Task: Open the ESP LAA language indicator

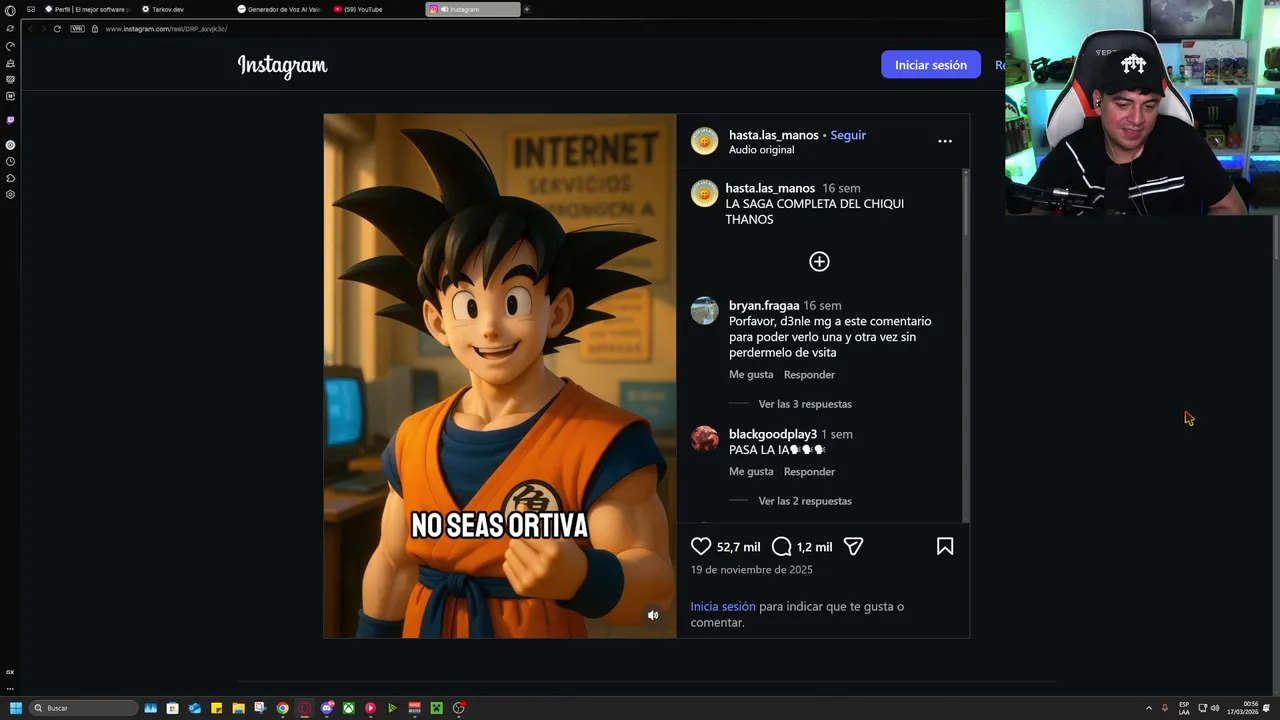Action: (x=1184, y=708)
